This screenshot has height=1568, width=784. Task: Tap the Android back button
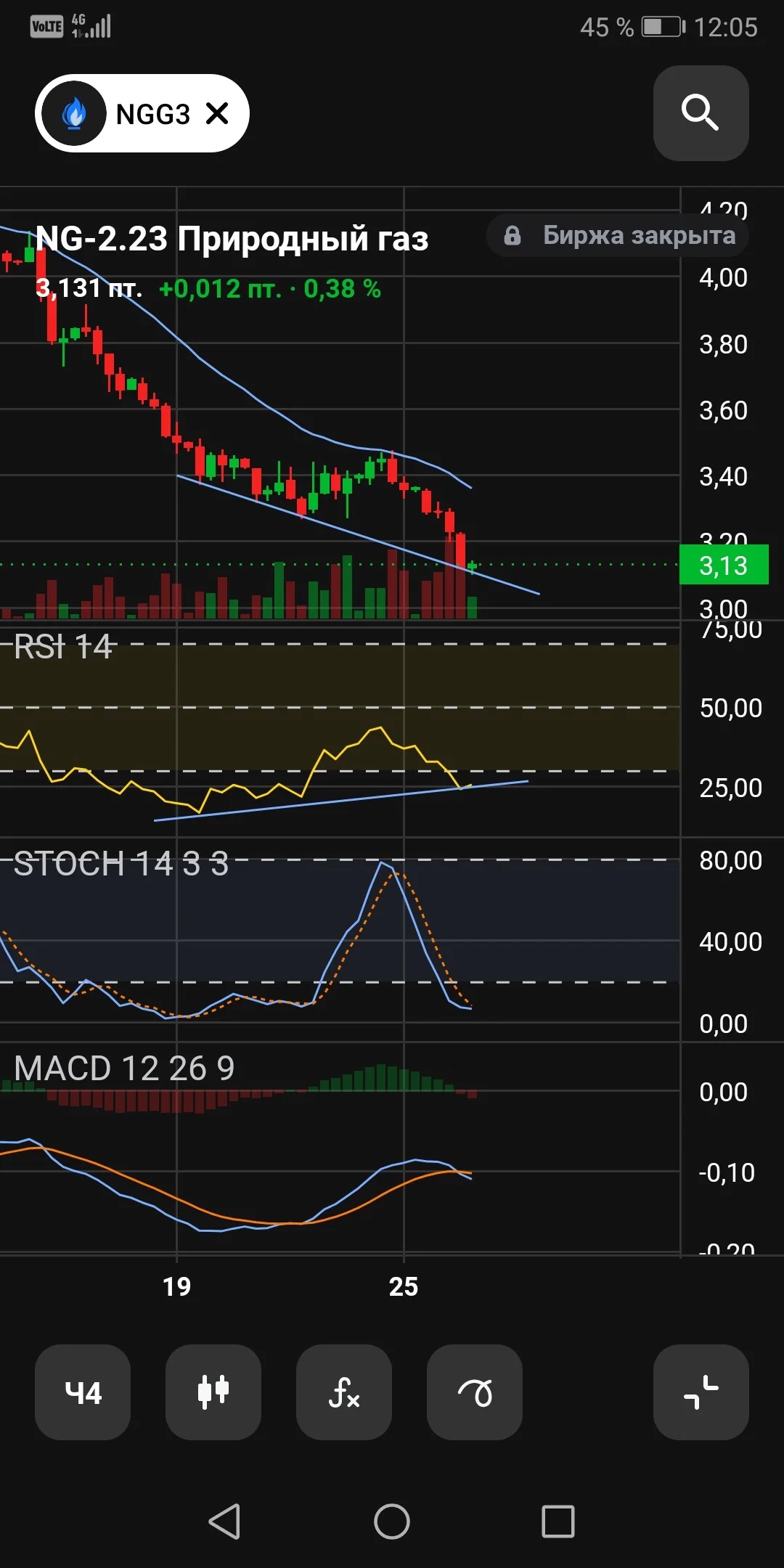click(225, 1521)
